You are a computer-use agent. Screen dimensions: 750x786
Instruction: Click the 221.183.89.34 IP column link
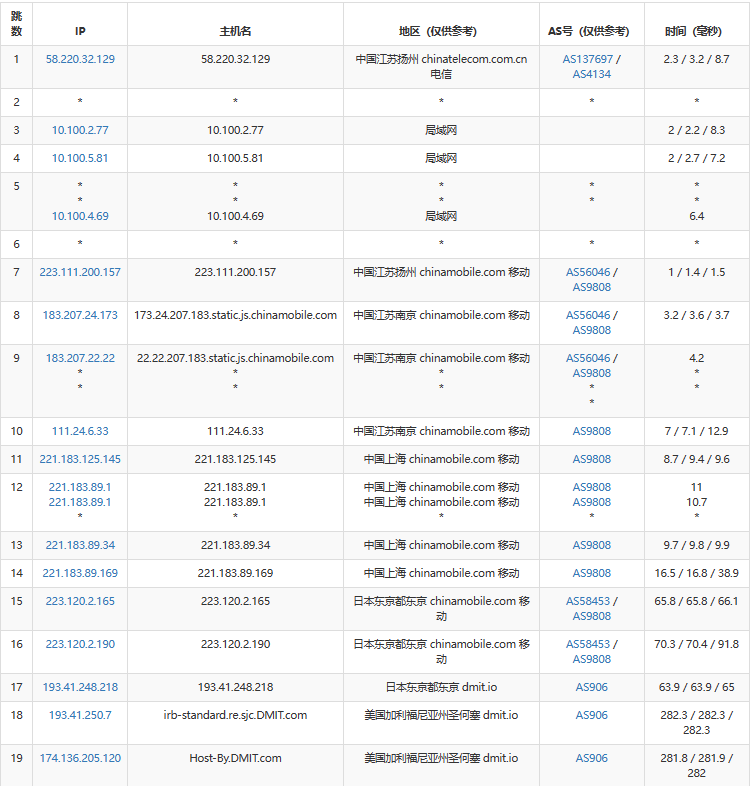point(80,545)
